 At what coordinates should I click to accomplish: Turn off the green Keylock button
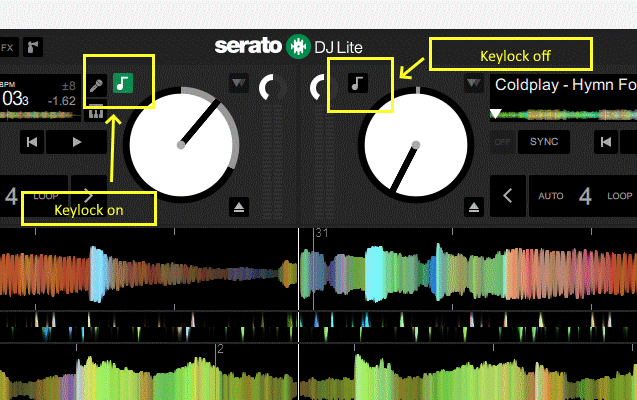click(123, 83)
